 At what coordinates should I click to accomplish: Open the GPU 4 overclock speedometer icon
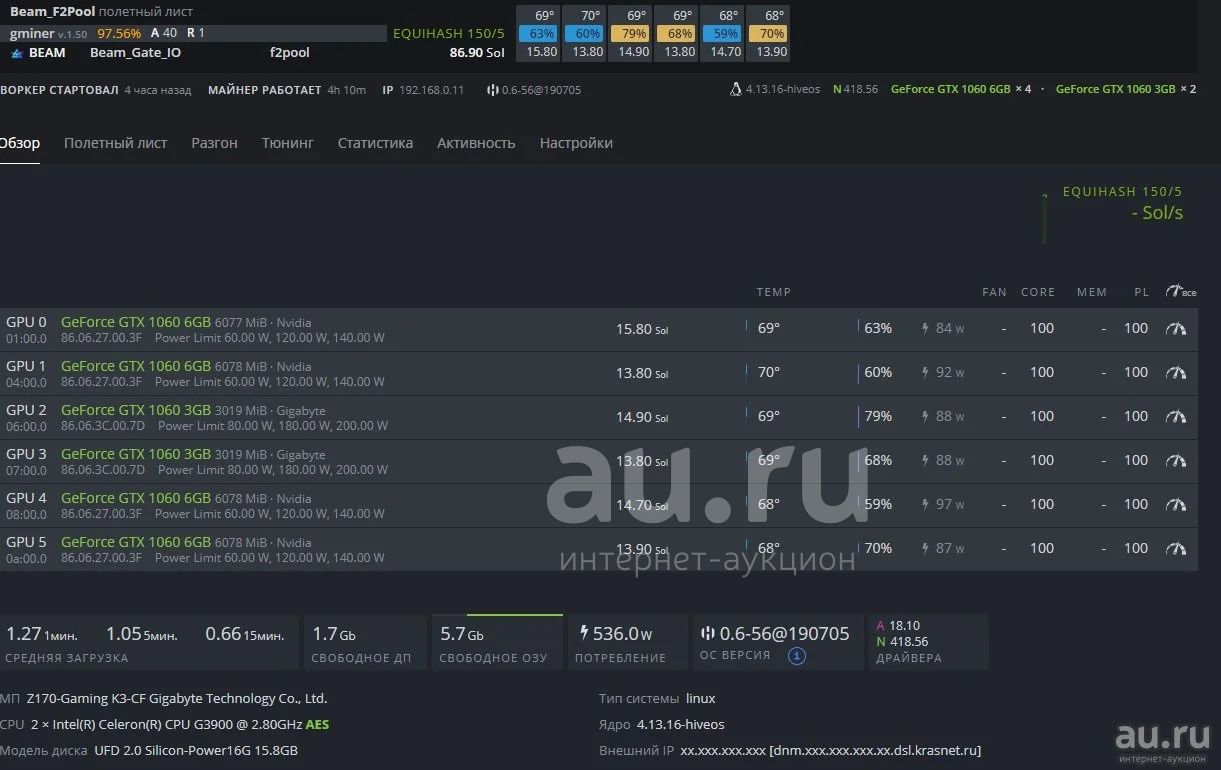pyautogui.click(x=1176, y=504)
